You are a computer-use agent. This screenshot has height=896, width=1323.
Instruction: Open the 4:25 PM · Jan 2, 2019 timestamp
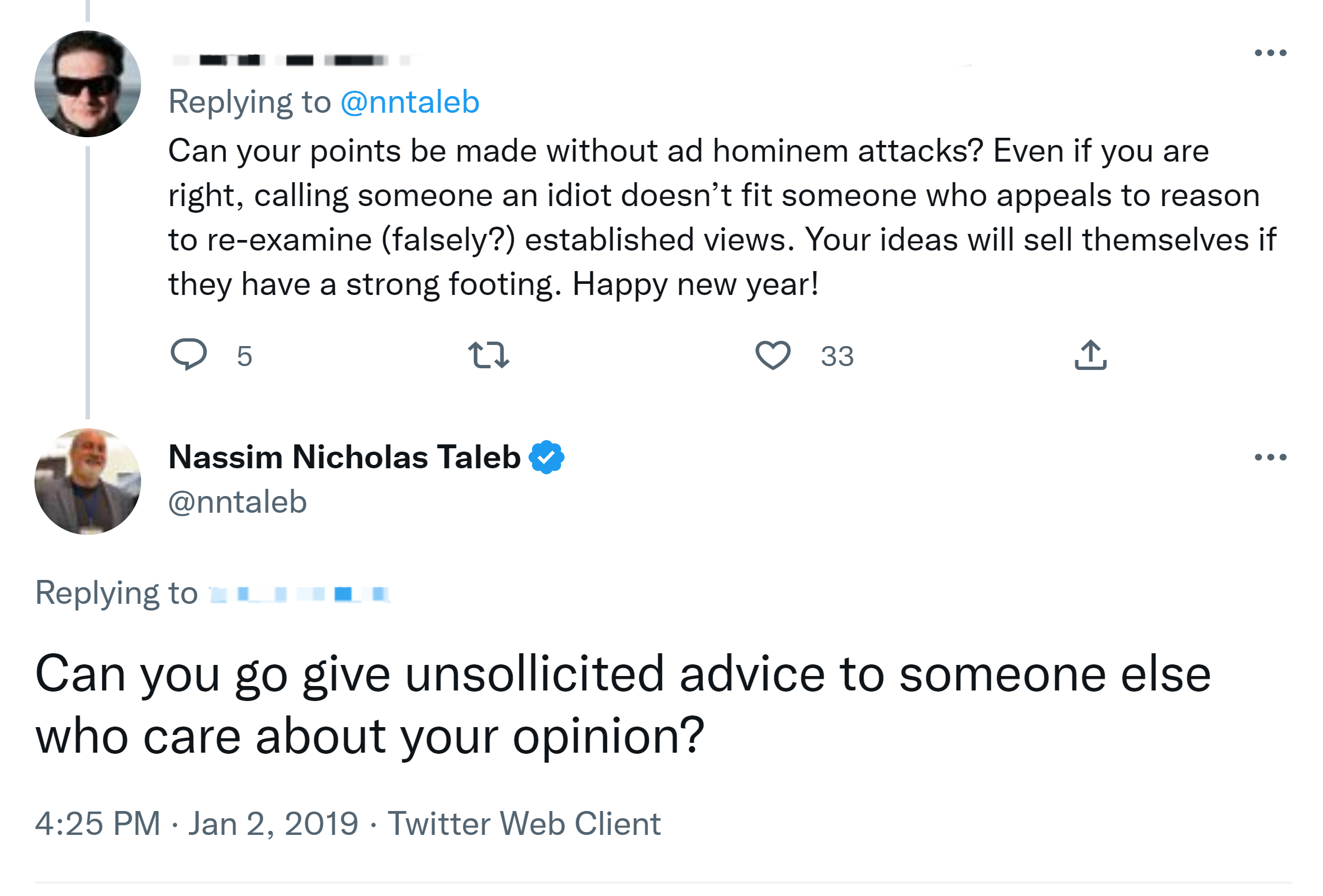tap(197, 823)
